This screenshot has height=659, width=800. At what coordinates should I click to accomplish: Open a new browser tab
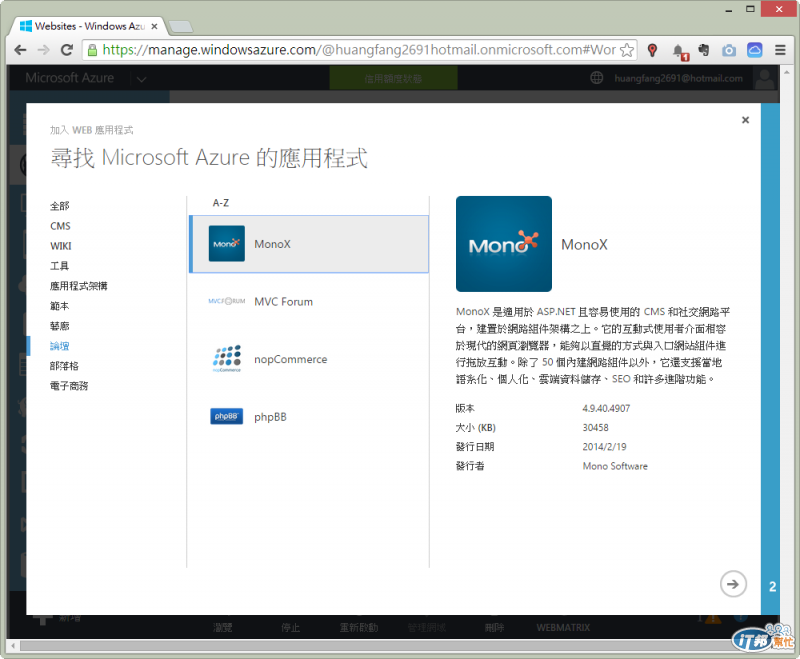pos(181,26)
